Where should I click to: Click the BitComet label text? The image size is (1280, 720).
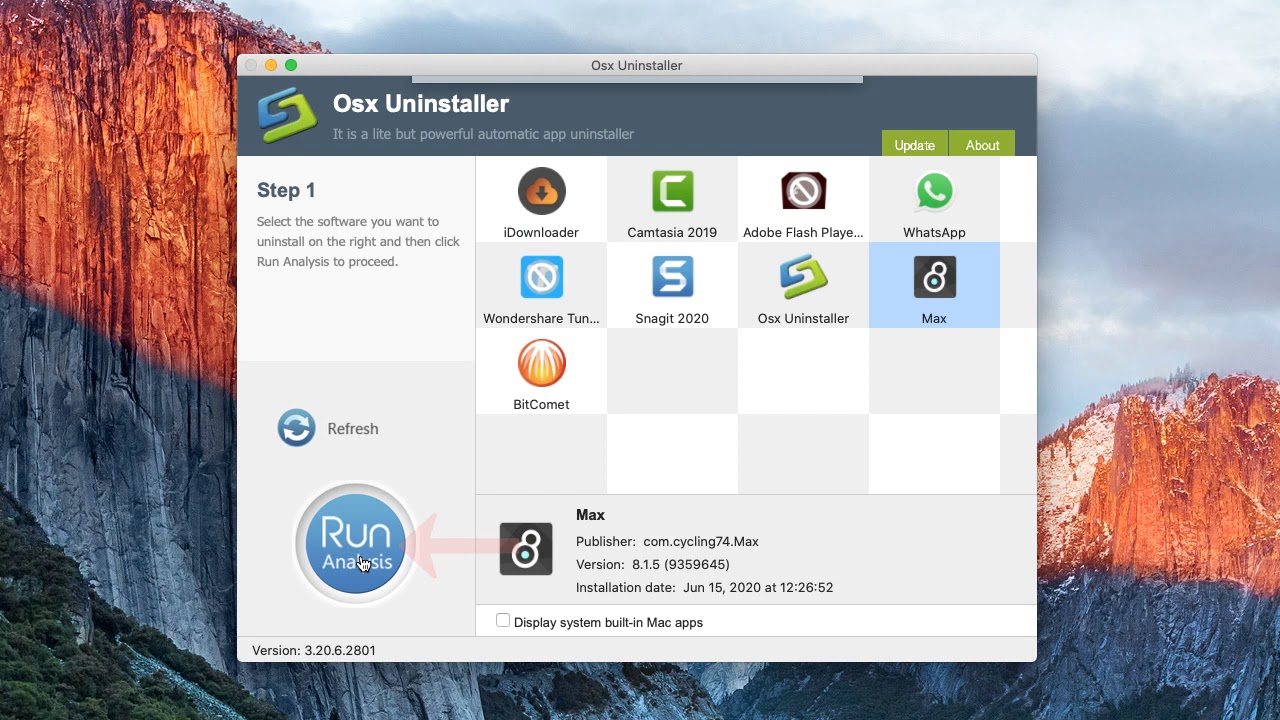coord(541,404)
